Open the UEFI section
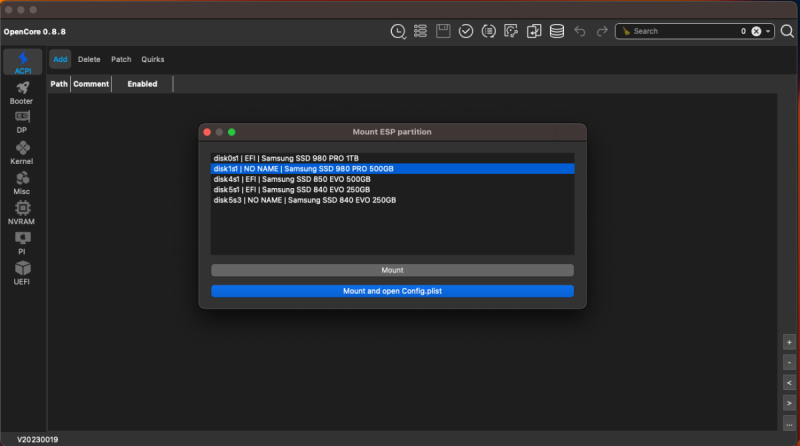The height and width of the screenshot is (446, 800). coord(21,273)
